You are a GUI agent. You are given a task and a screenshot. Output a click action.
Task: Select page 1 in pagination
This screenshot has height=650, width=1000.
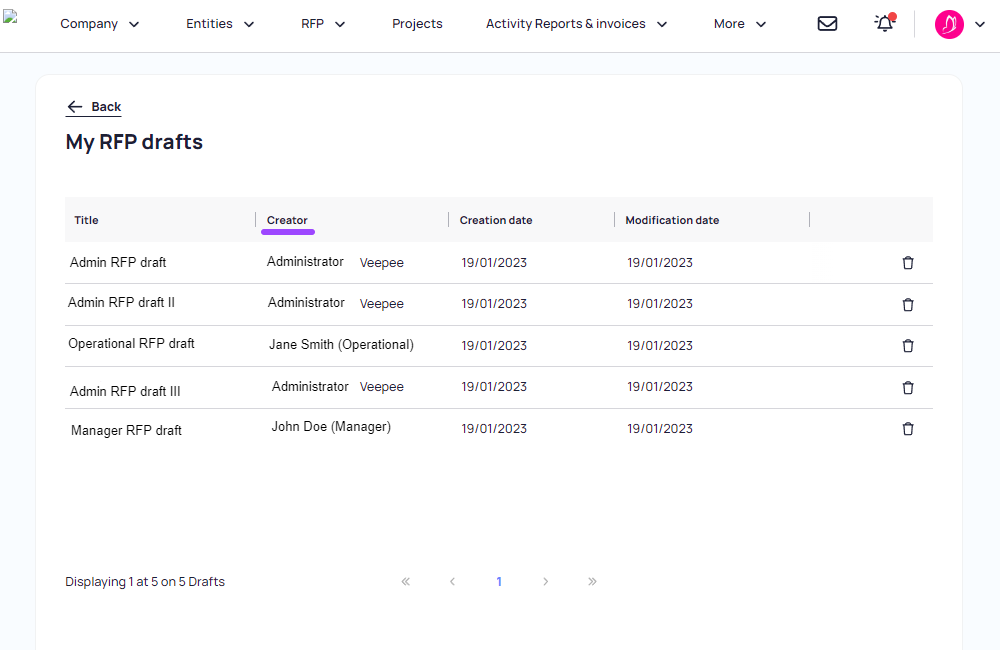[x=499, y=581]
